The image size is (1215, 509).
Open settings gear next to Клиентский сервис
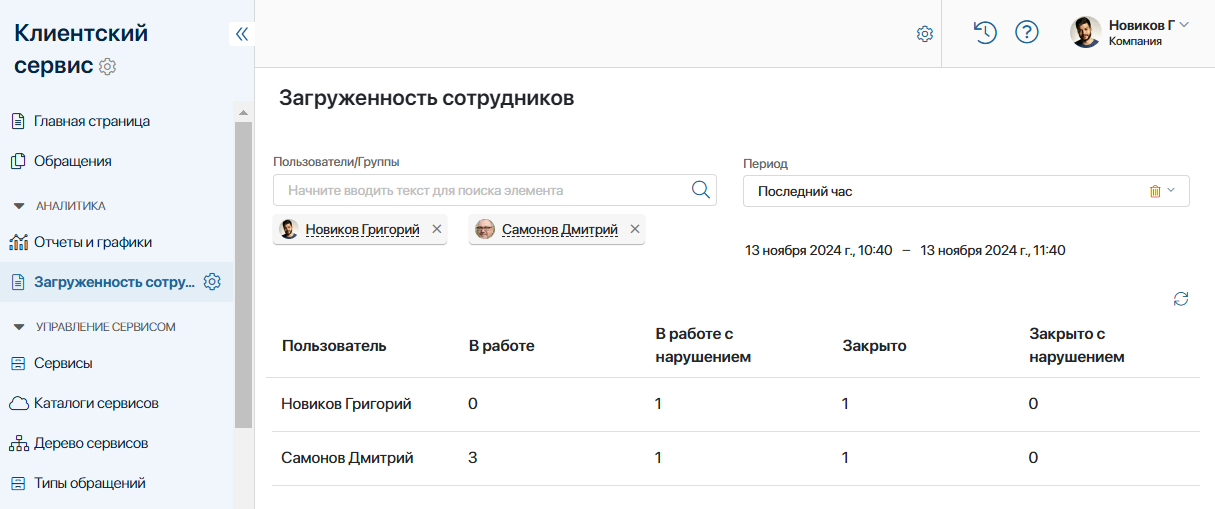pyautogui.click(x=109, y=67)
